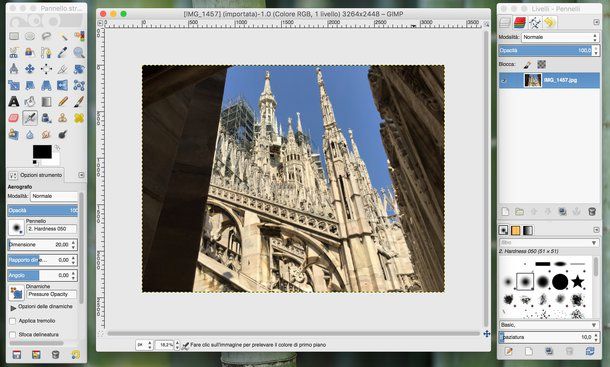Select the Free Select lasso tool
The width and height of the screenshot is (610, 367).
pos(46,36)
